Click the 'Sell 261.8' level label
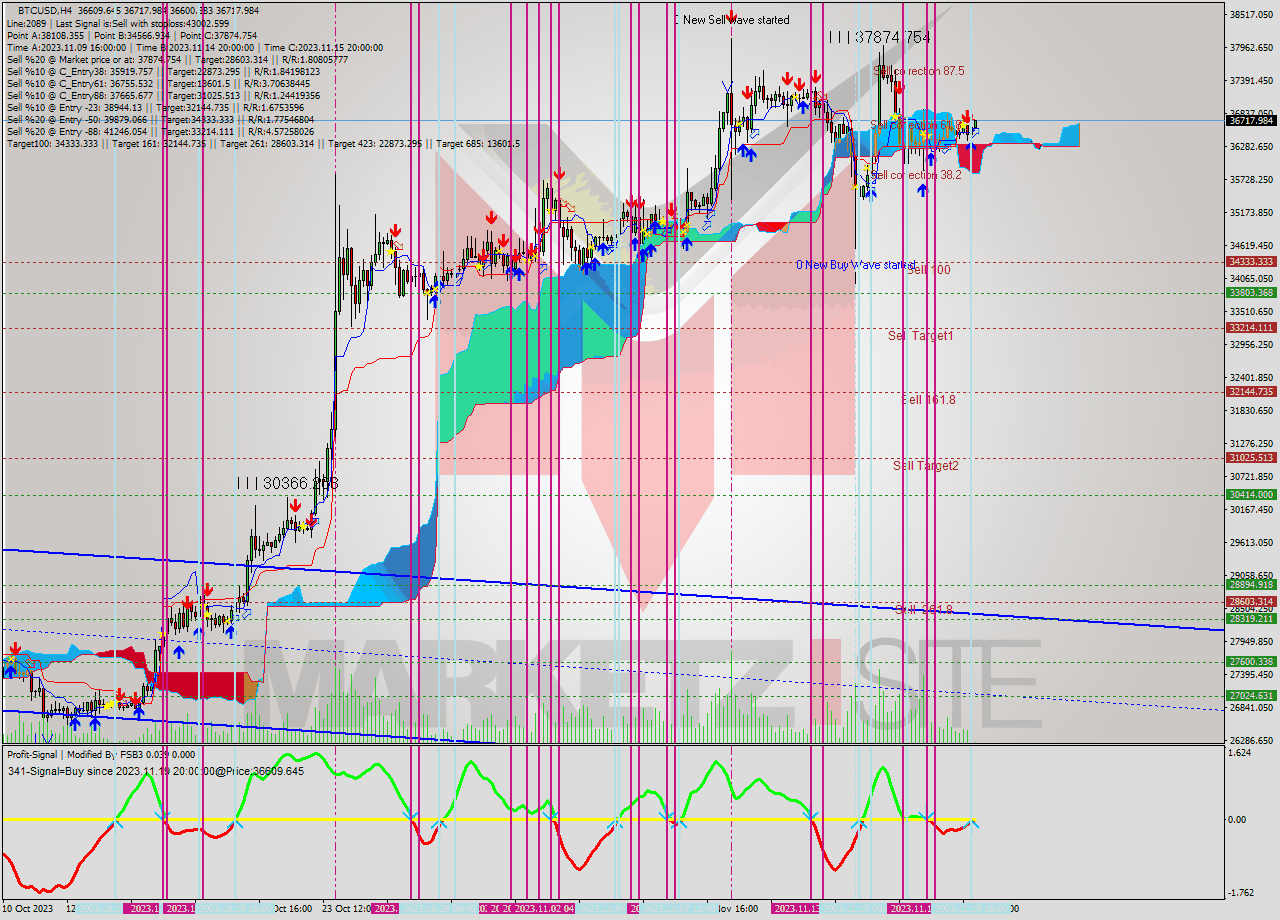This screenshot has width=1280, height=920. pyautogui.click(x=924, y=609)
